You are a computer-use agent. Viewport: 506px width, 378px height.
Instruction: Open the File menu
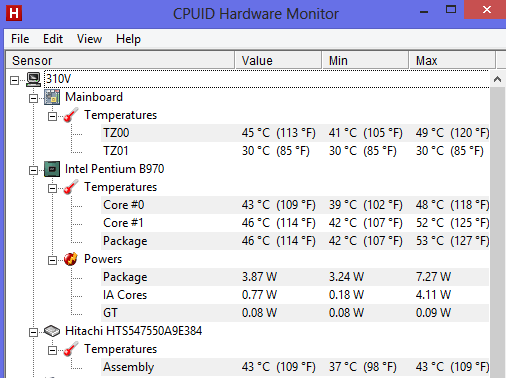(x=20, y=39)
